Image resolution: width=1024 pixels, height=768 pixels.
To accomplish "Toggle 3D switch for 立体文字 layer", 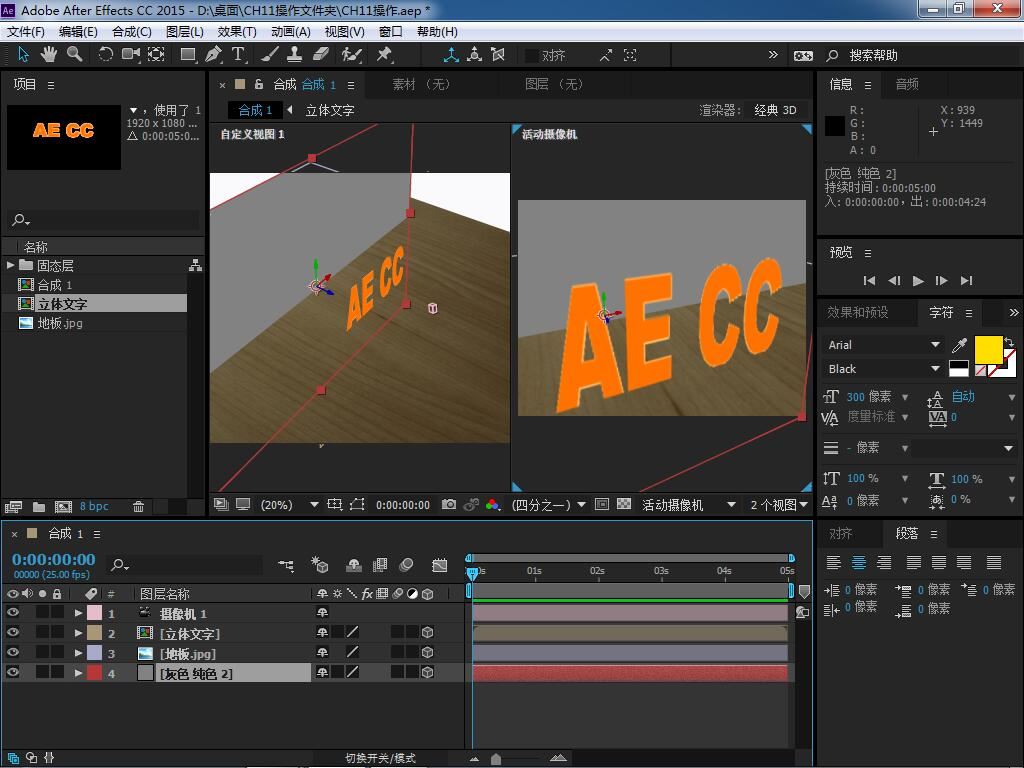I will pyautogui.click(x=428, y=632).
